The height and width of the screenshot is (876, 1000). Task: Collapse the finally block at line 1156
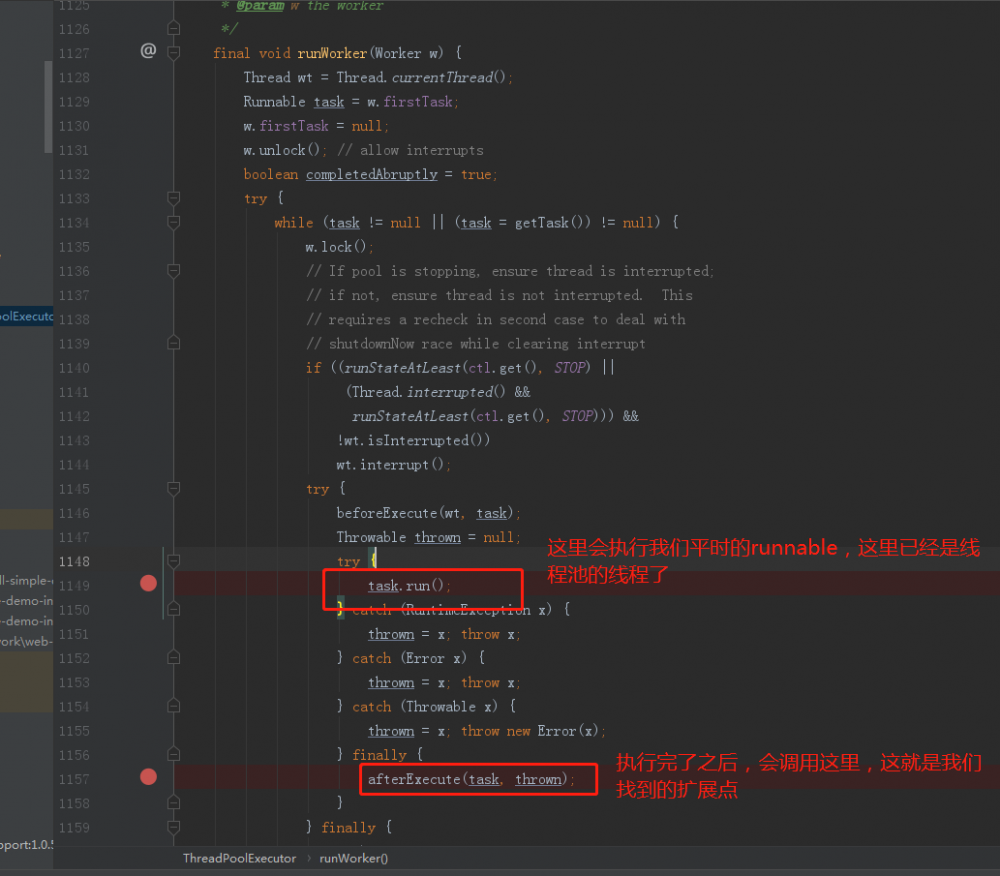(x=173, y=754)
